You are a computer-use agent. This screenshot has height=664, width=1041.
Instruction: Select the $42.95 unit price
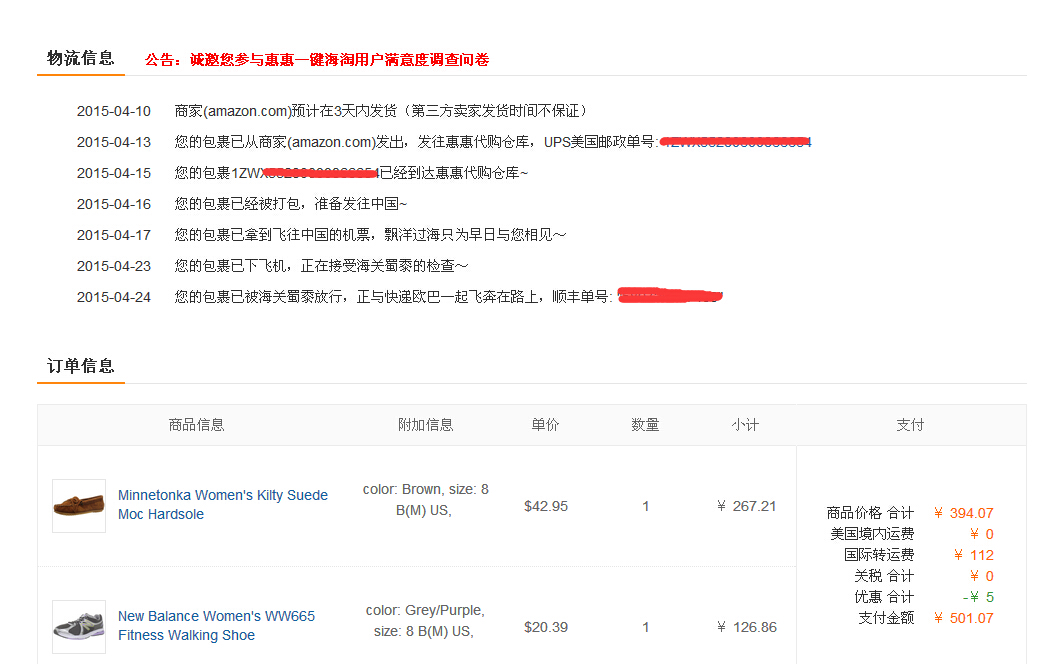546,506
